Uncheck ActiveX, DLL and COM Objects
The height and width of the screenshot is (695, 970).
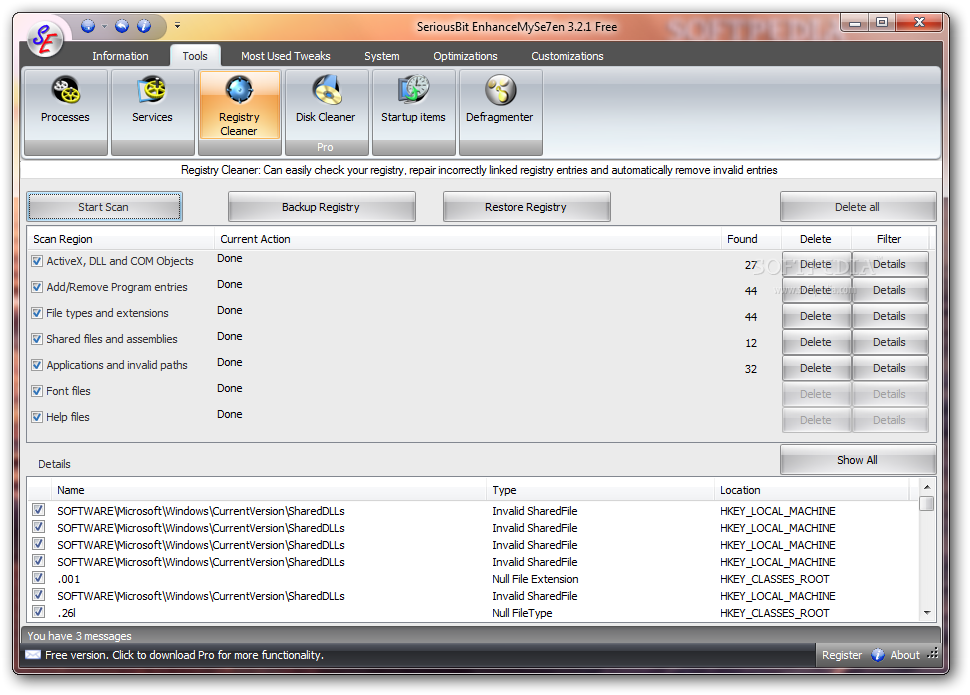[37, 261]
